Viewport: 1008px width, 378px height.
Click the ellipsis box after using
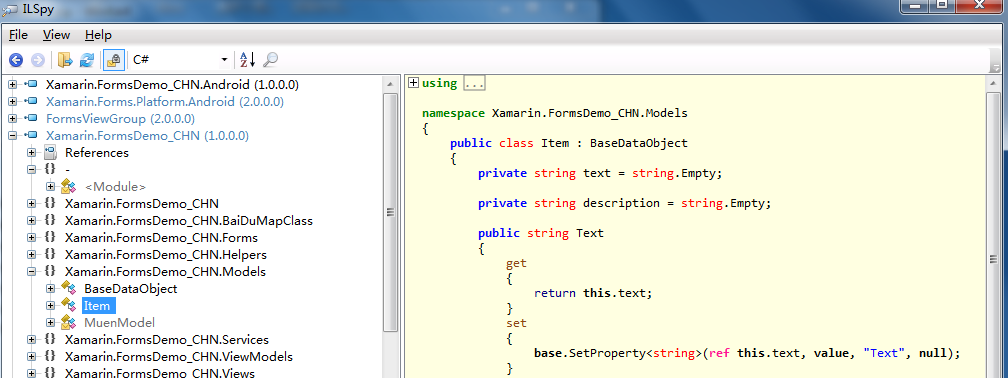[474, 83]
